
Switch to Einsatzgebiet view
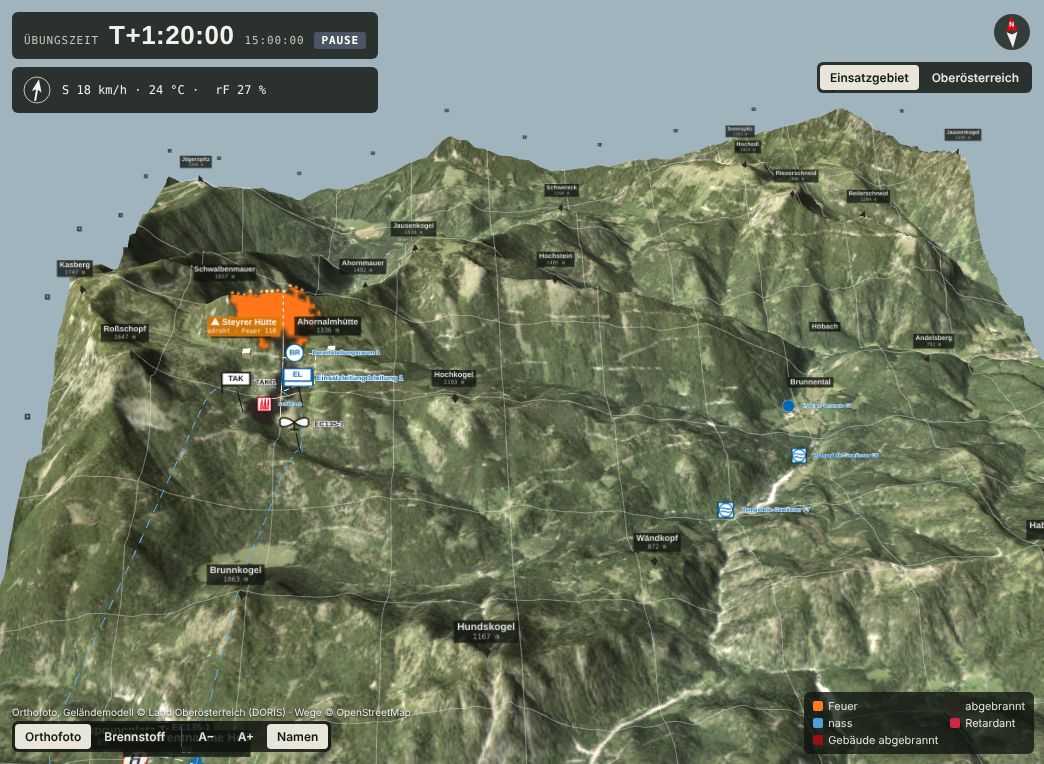pos(869,77)
